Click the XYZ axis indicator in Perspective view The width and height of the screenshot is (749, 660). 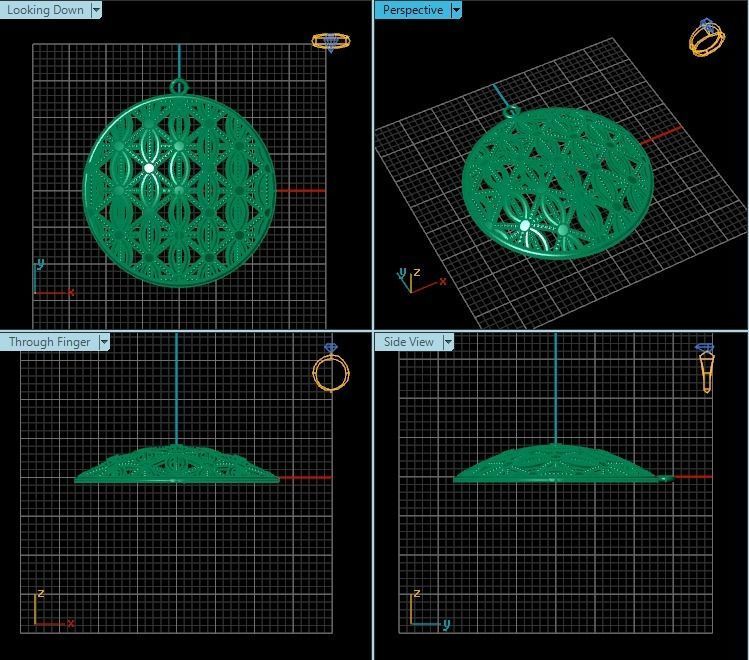pyautogui.click(x=421, y=280)
